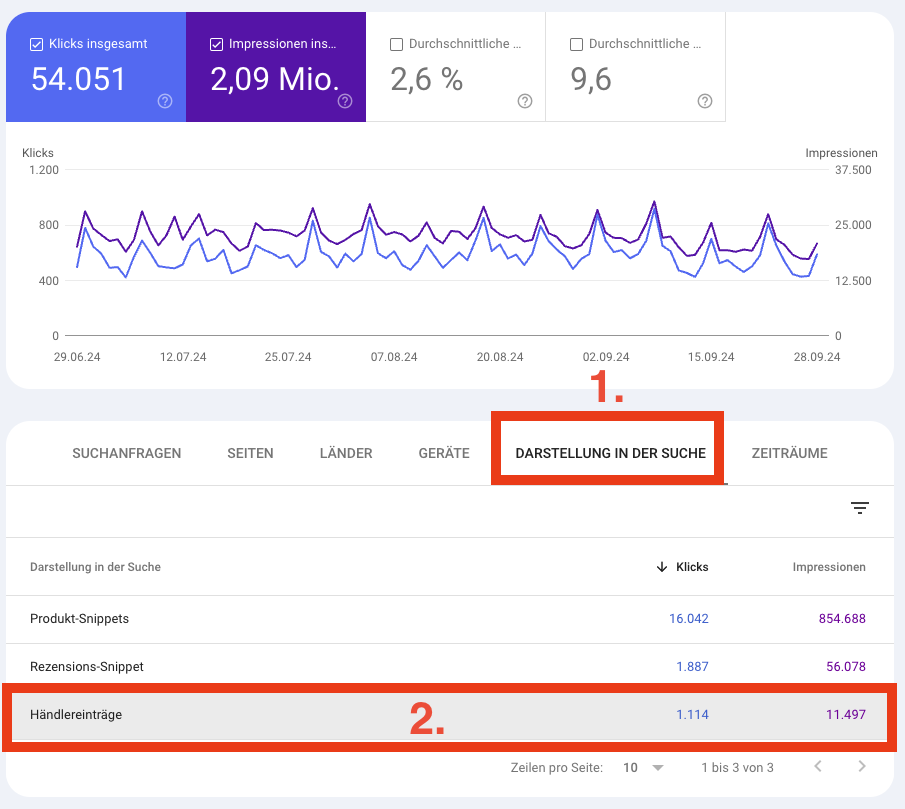905x809 pixels.
Task: Go to previous page arrow
Action: [x=817, y=767]
